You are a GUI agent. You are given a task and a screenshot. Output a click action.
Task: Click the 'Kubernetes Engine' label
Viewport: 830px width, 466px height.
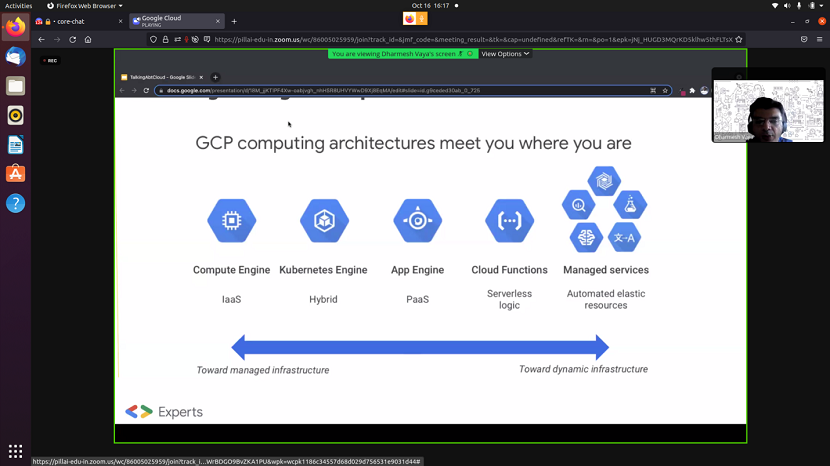point(323,270)
